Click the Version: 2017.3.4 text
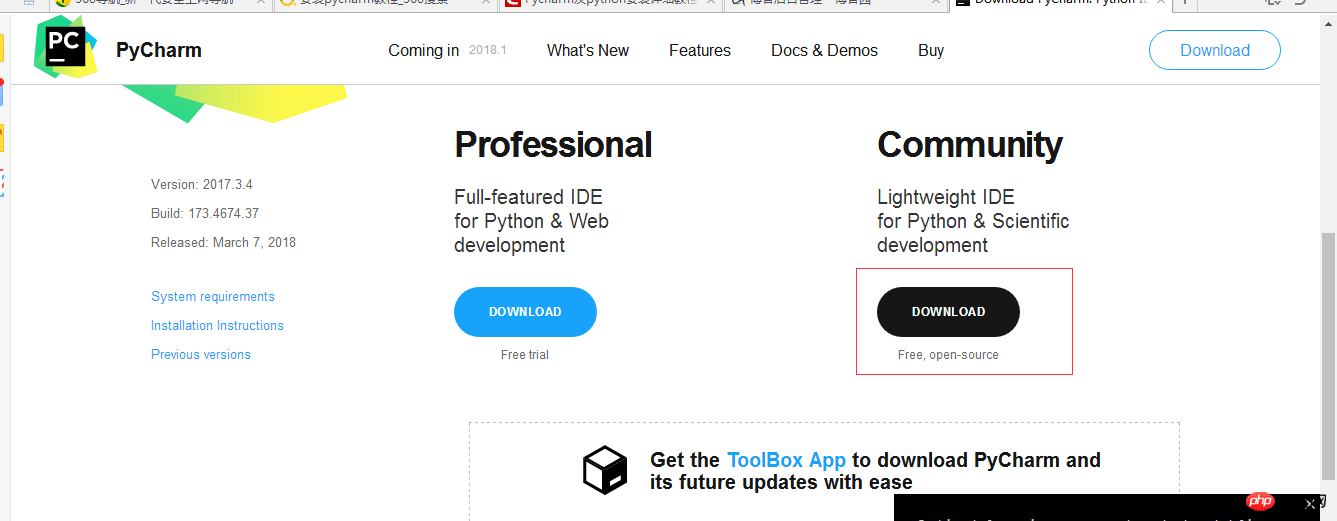 [x=202, y=185]
